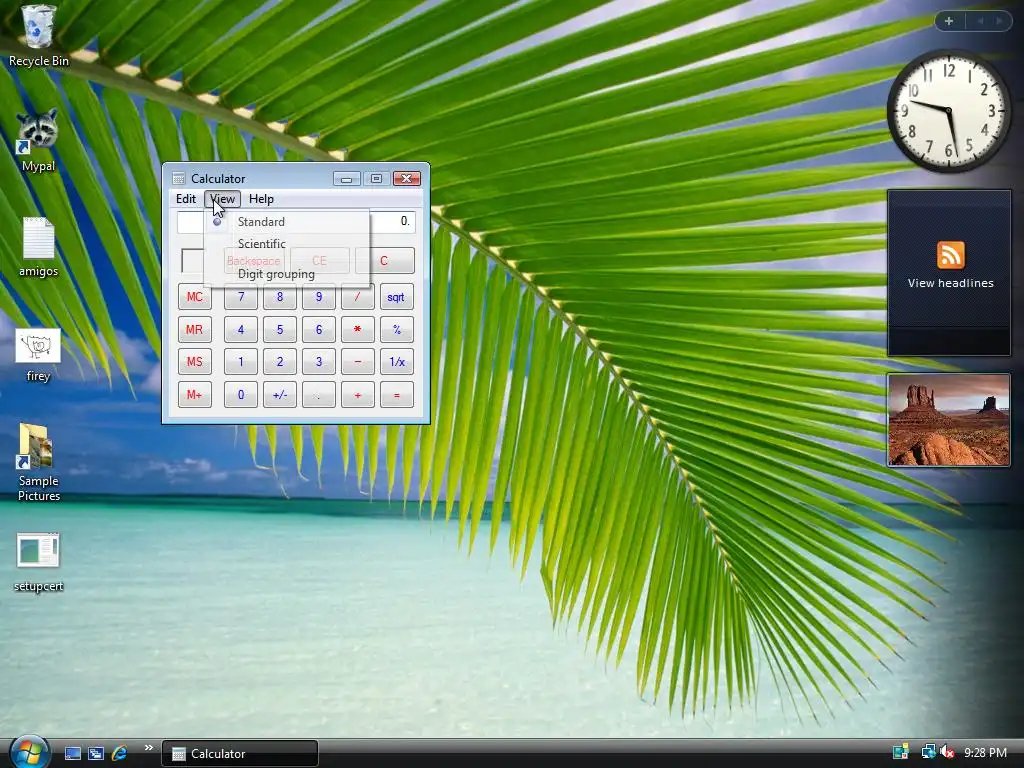1024x768 pixels.
Task: Click the MS memory store button
Action: point(195,362)
